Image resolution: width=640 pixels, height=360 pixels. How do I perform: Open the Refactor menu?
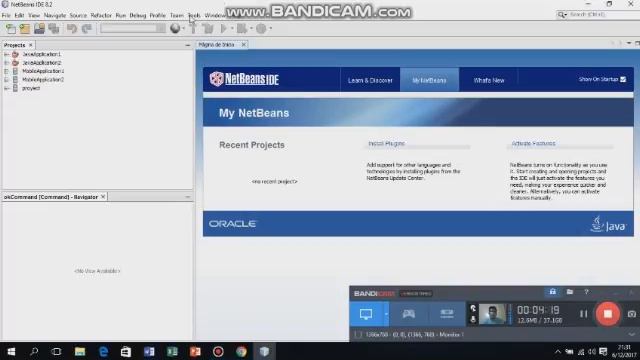pyautogui.click(x=101, y=16)
